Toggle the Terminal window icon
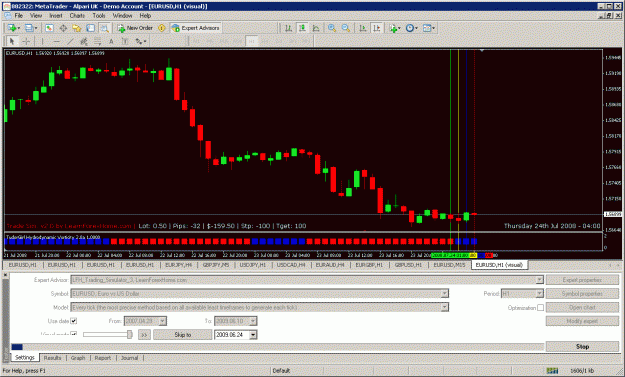The image size is (625, 377). pos(90,28)
